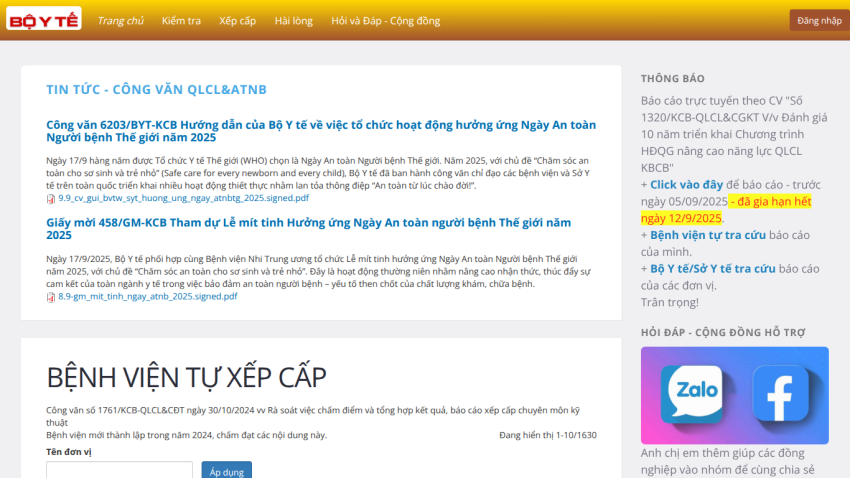Click 'Đang hiển thị 1-10/1630' text
Screen dimensions: 850x478
tap(548, 435)
